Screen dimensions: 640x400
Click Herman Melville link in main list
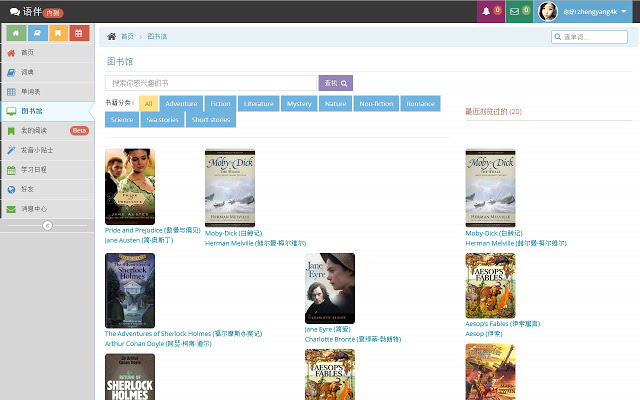[256, 243]
